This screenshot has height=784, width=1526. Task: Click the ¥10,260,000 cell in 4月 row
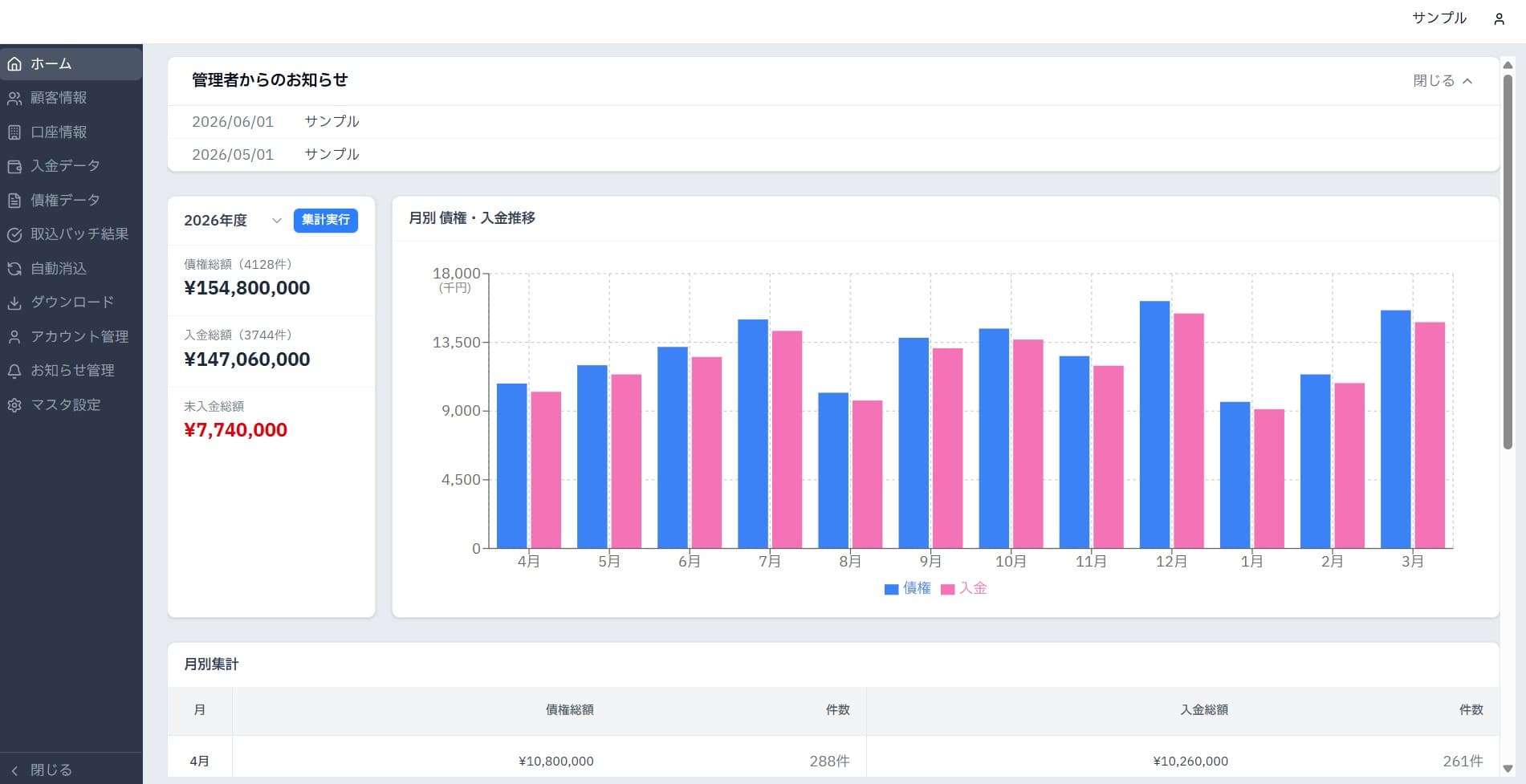click(1190, 762)
